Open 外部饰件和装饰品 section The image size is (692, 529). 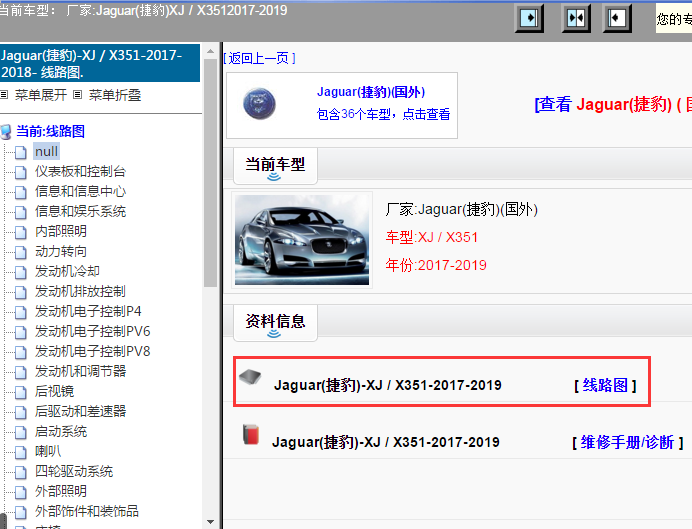coord(86,511)
